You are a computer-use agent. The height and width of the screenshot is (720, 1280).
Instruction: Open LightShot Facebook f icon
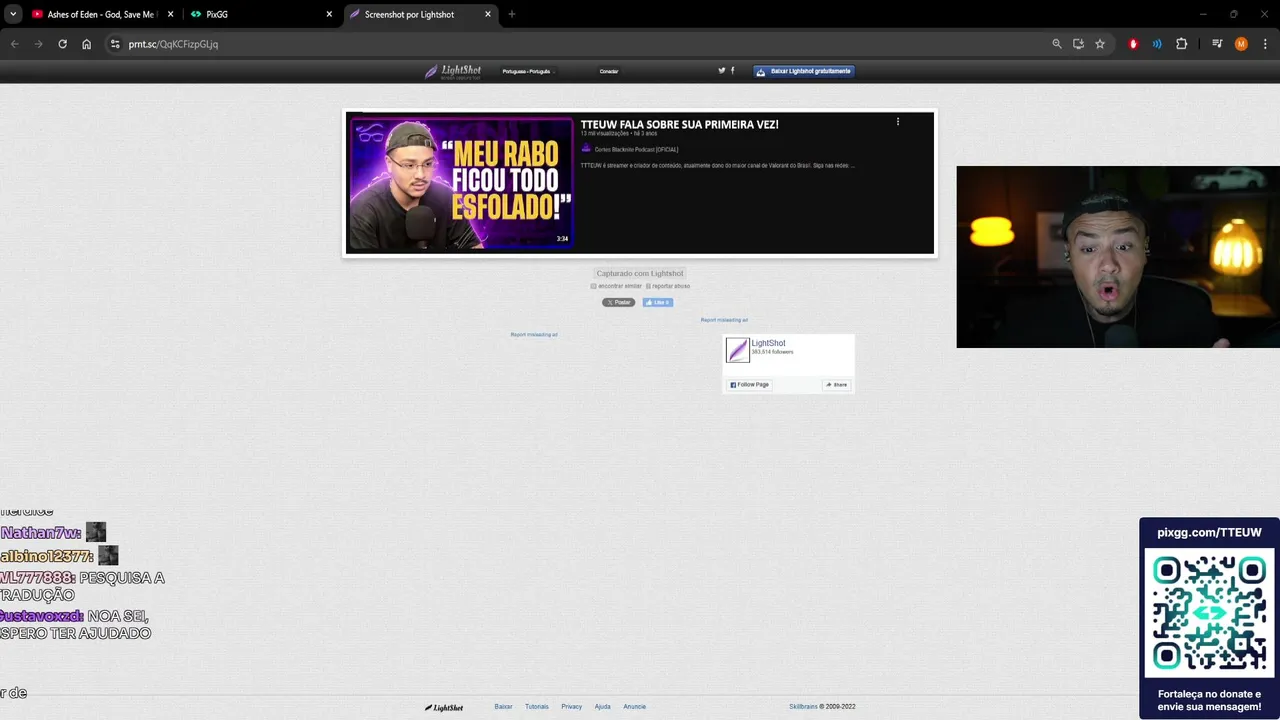[x=733, y=70]
